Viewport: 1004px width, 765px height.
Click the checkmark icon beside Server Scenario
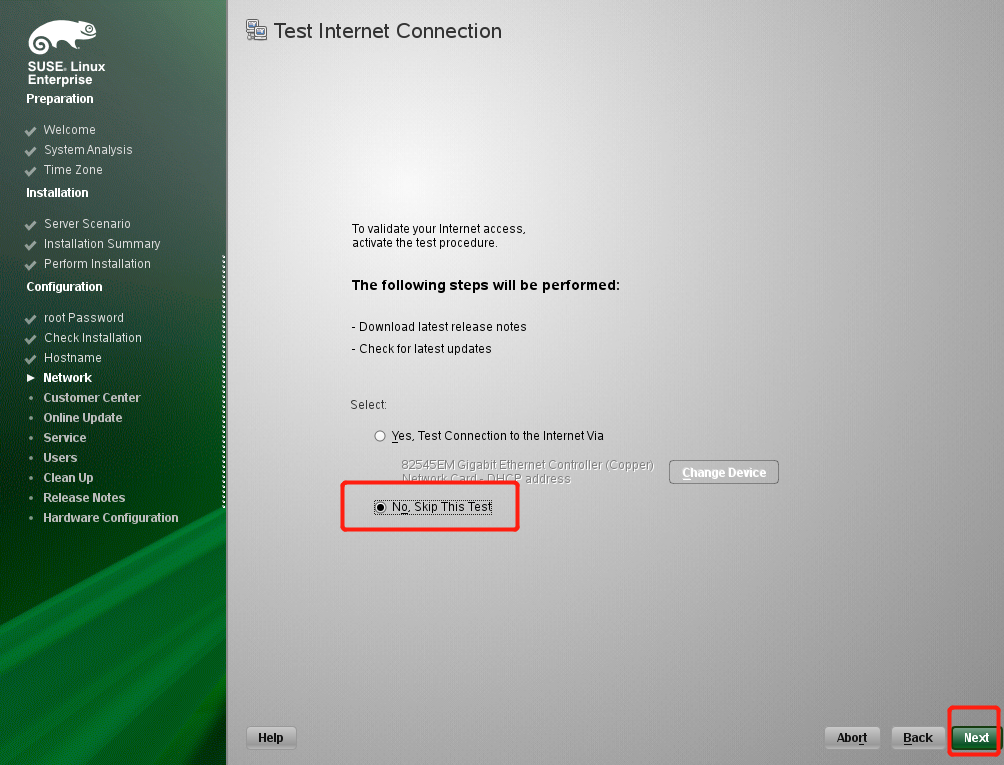point(30,225)
